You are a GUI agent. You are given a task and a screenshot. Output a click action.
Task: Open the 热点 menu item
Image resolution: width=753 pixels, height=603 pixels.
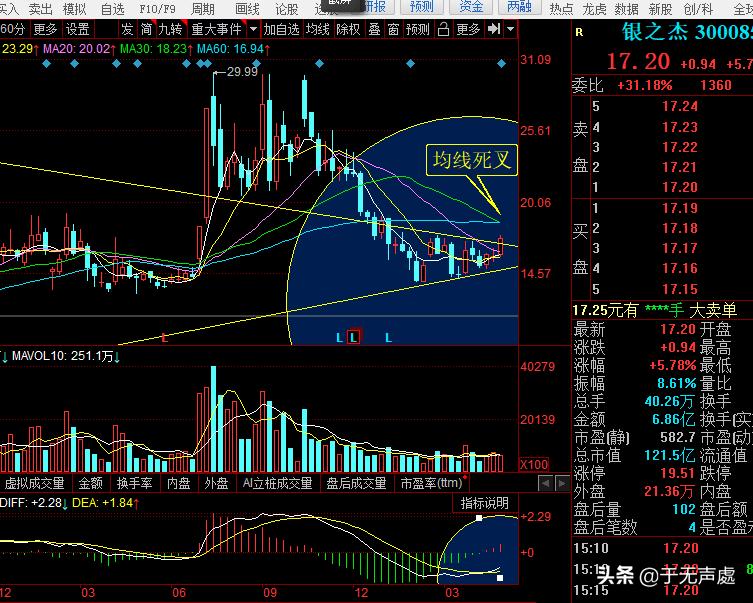click(561, 9)
